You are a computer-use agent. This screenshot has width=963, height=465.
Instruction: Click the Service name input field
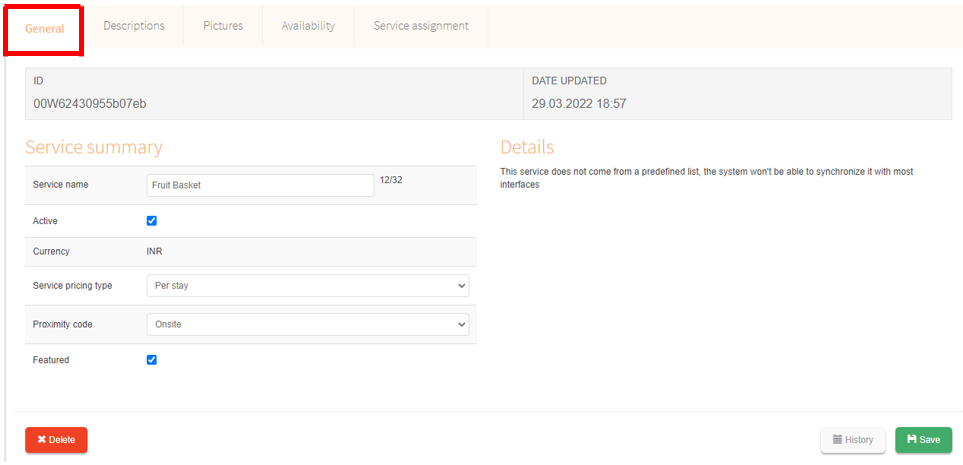pos(260,185)
